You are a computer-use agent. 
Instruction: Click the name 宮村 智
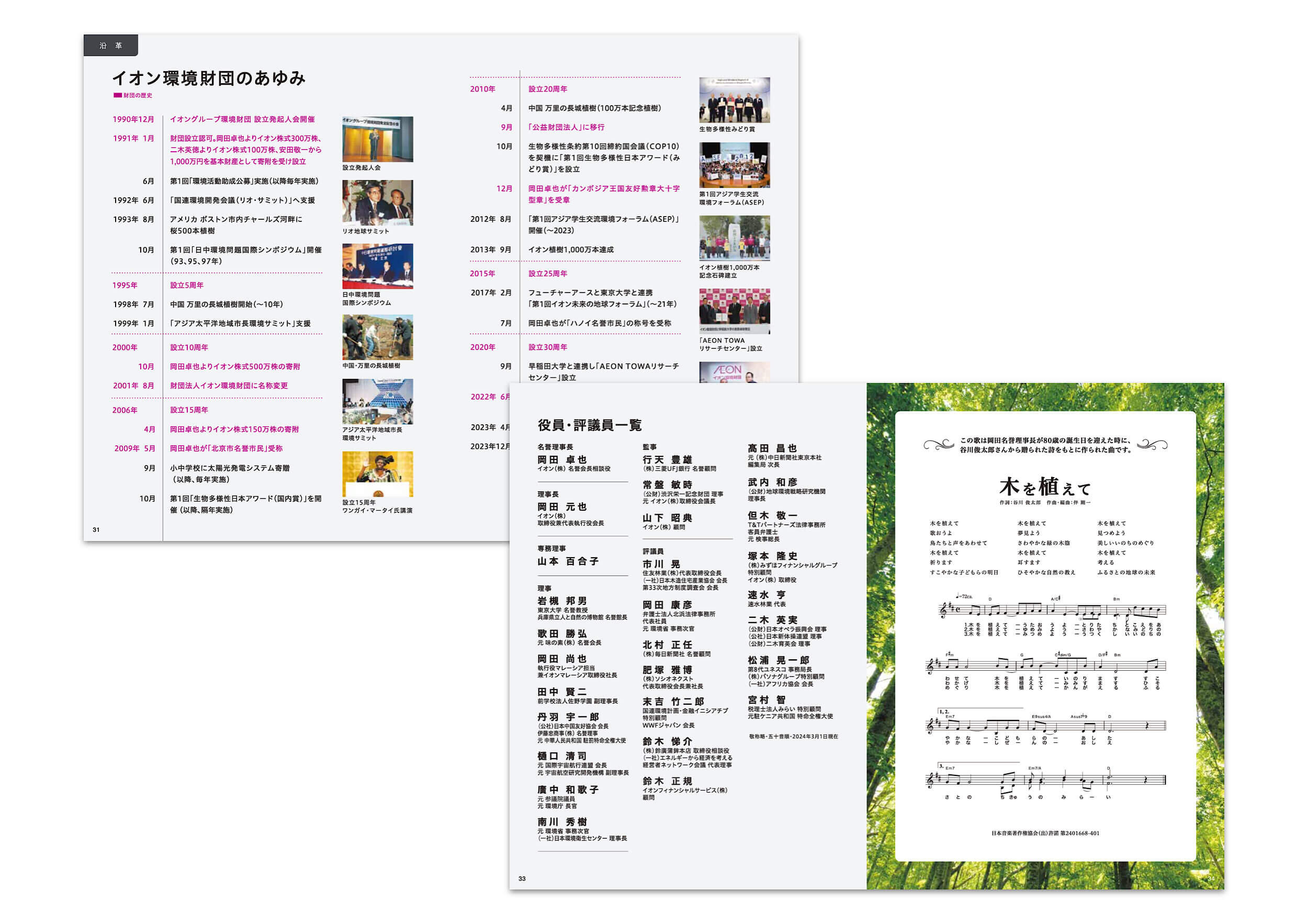coord(766,699)
